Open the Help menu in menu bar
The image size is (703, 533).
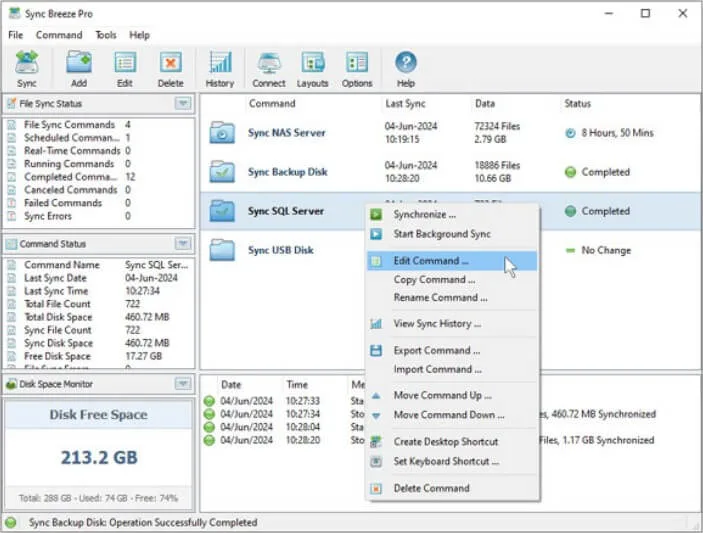pos(139,35)
